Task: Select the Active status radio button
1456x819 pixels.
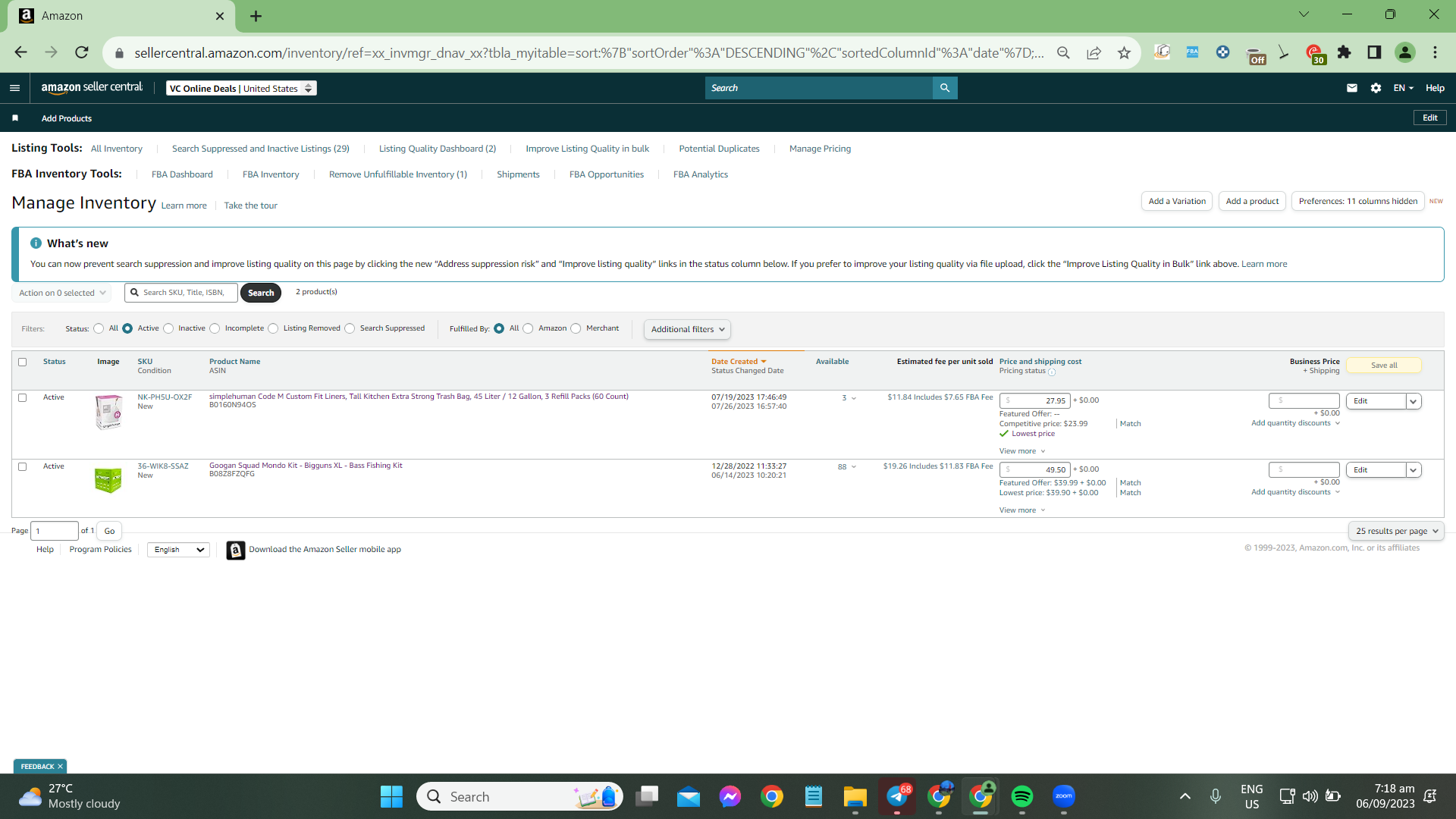Action: coord(127,329)
